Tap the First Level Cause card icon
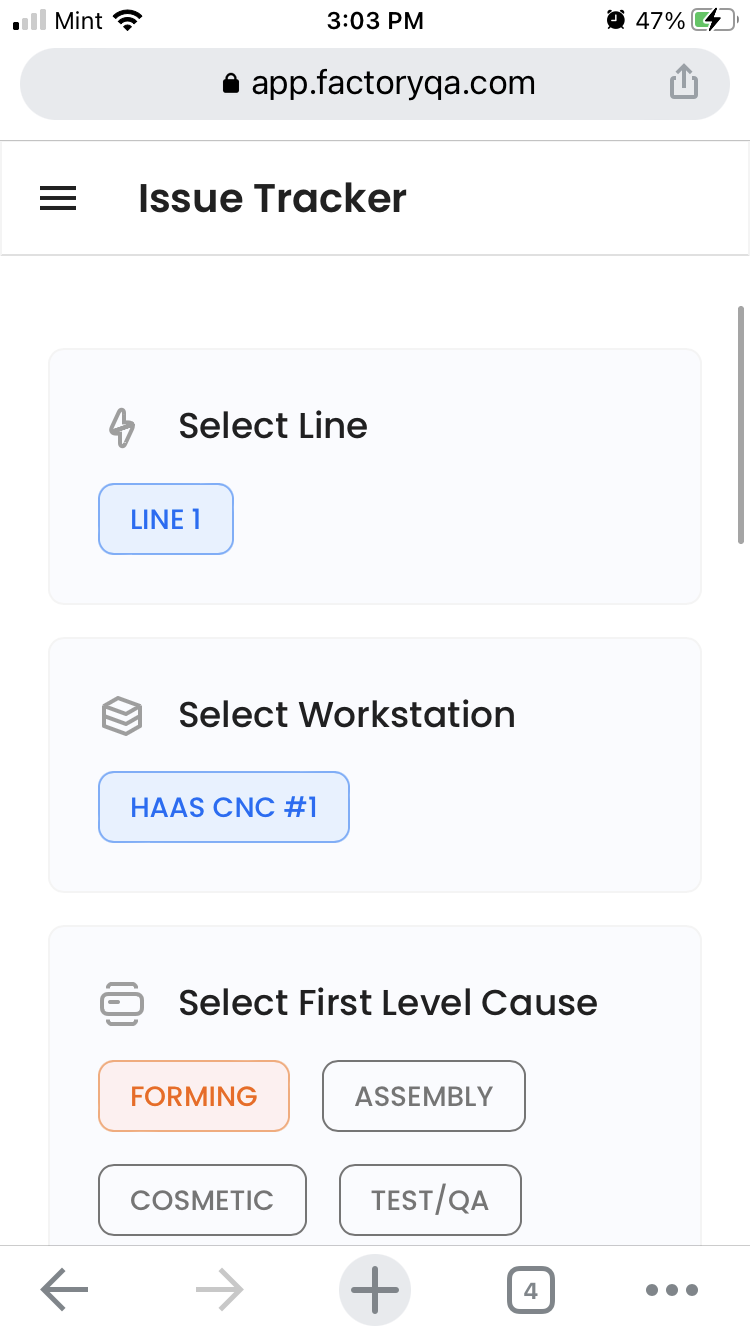This screenshot has width=750, height=1334. (x=122, y=1003)
